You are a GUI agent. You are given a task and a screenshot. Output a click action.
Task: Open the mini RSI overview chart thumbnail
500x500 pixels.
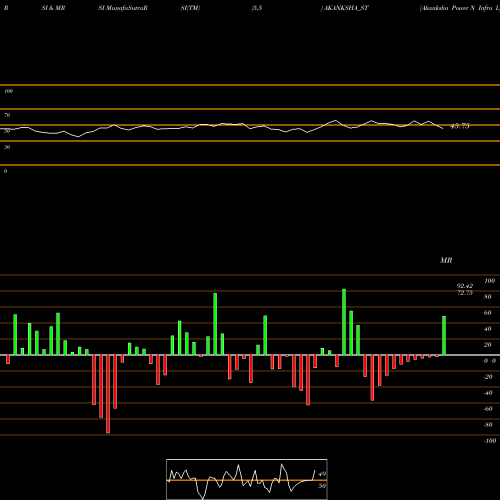point(247,479)
